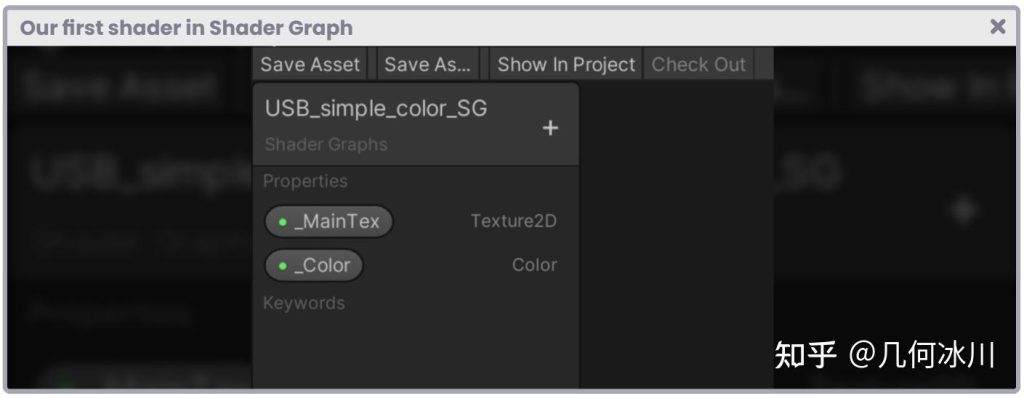Click the Shader Graphs subtitle

[x=326, y=144]
